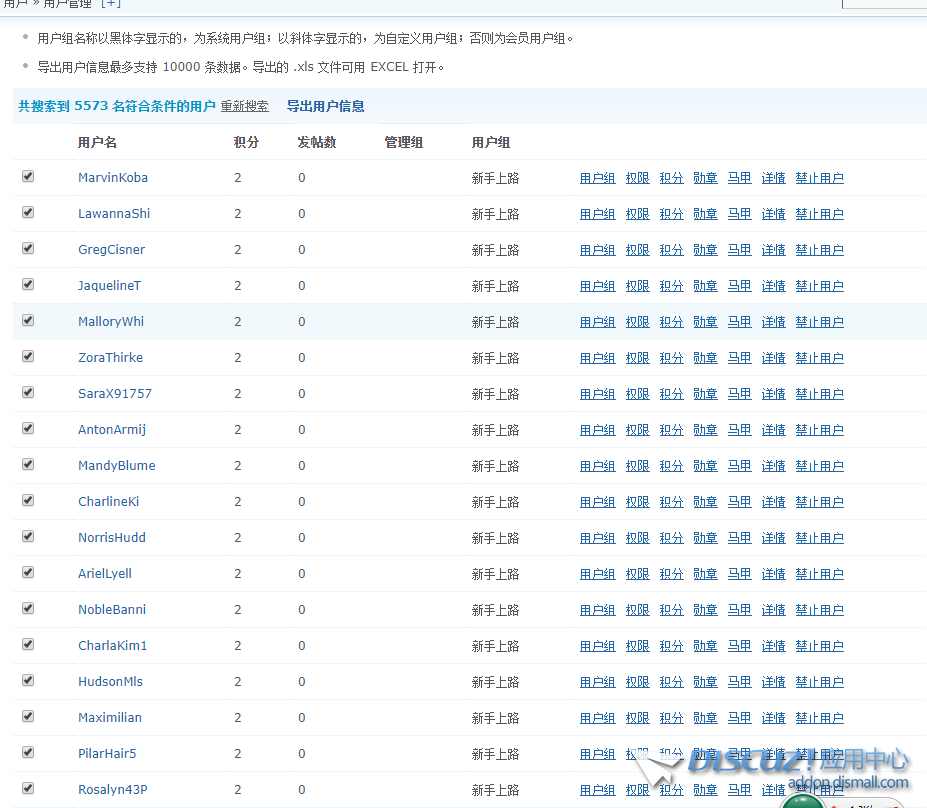Image resolution: width=927 pixels, height=808 pixels.
Task: Open 权限 for CharlaKim1
Action: point(637,646)
